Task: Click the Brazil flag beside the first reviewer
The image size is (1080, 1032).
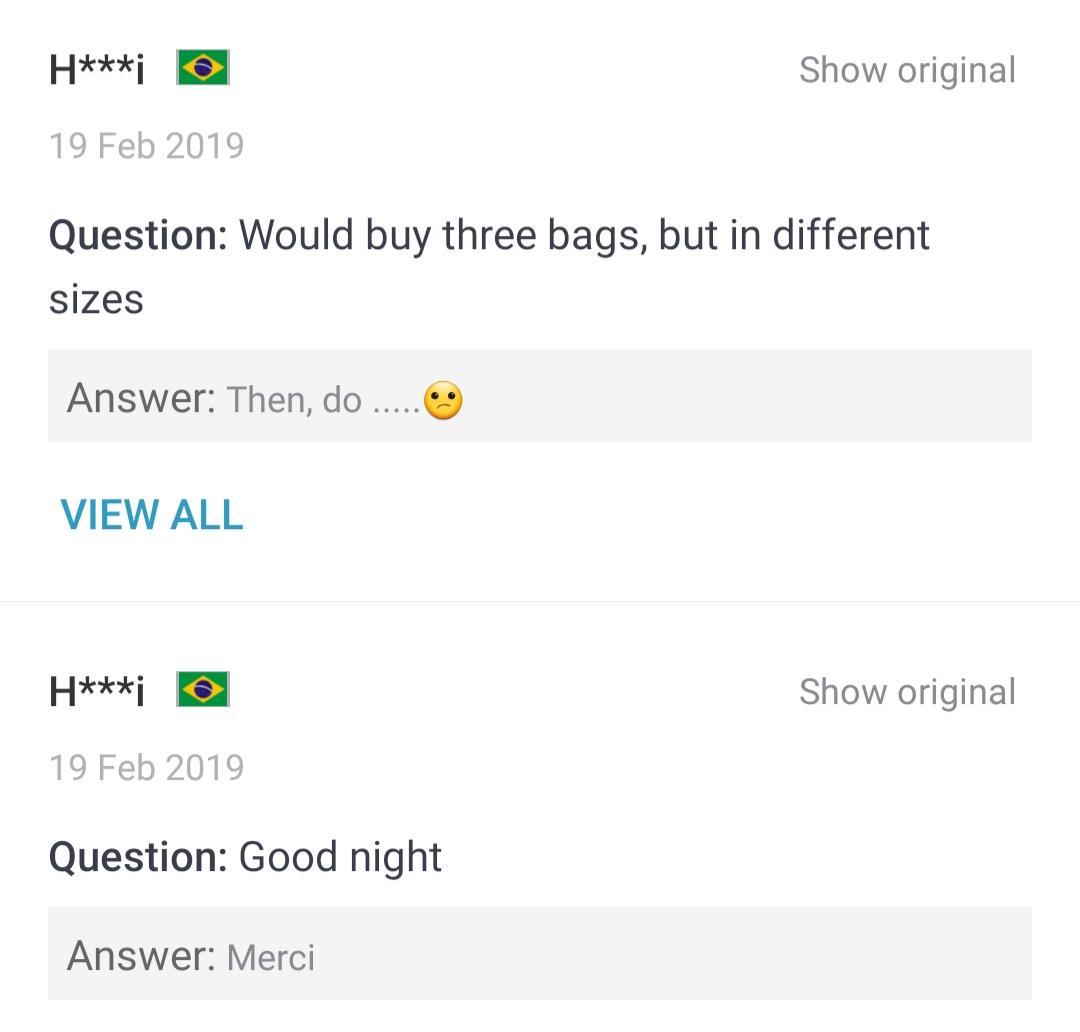Action: click(203, 67)
